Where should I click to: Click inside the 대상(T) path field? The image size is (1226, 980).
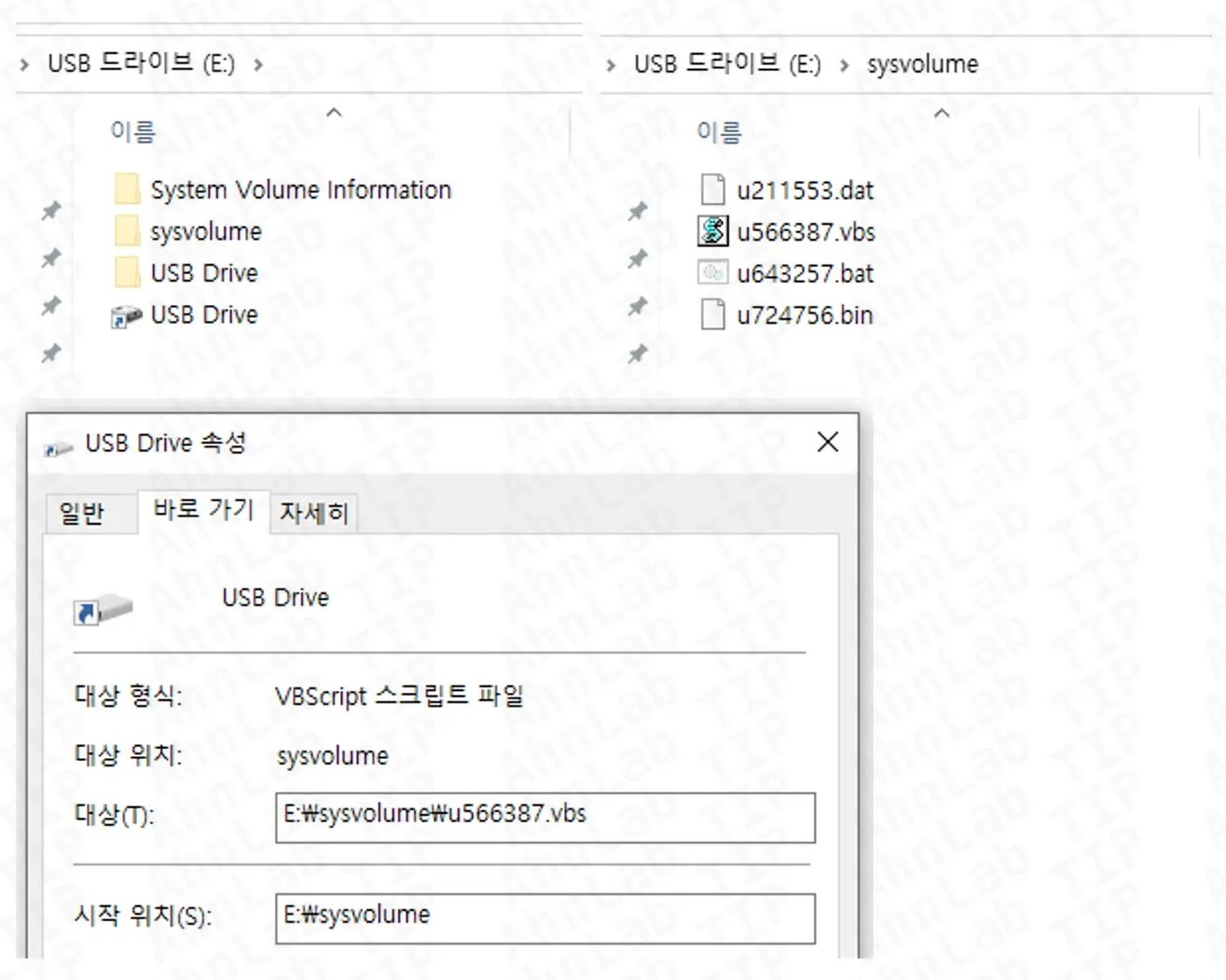(545, 814)
